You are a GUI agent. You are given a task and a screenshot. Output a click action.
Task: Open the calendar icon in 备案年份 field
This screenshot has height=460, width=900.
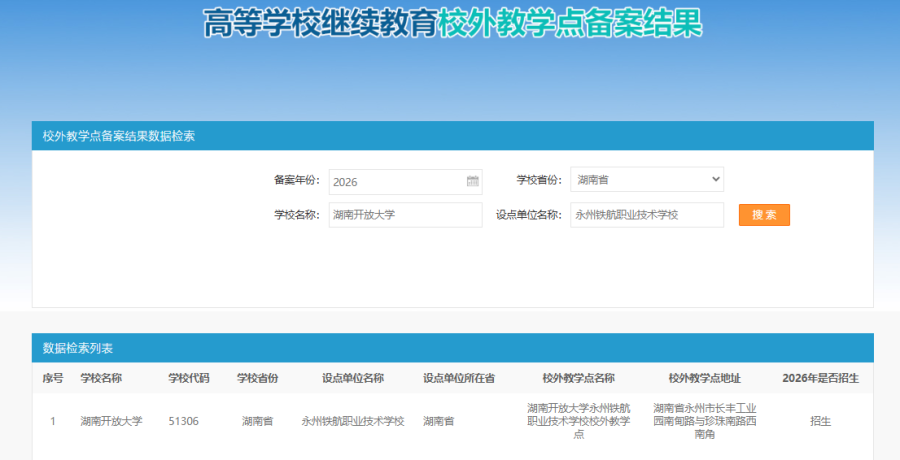click(472, 181)
